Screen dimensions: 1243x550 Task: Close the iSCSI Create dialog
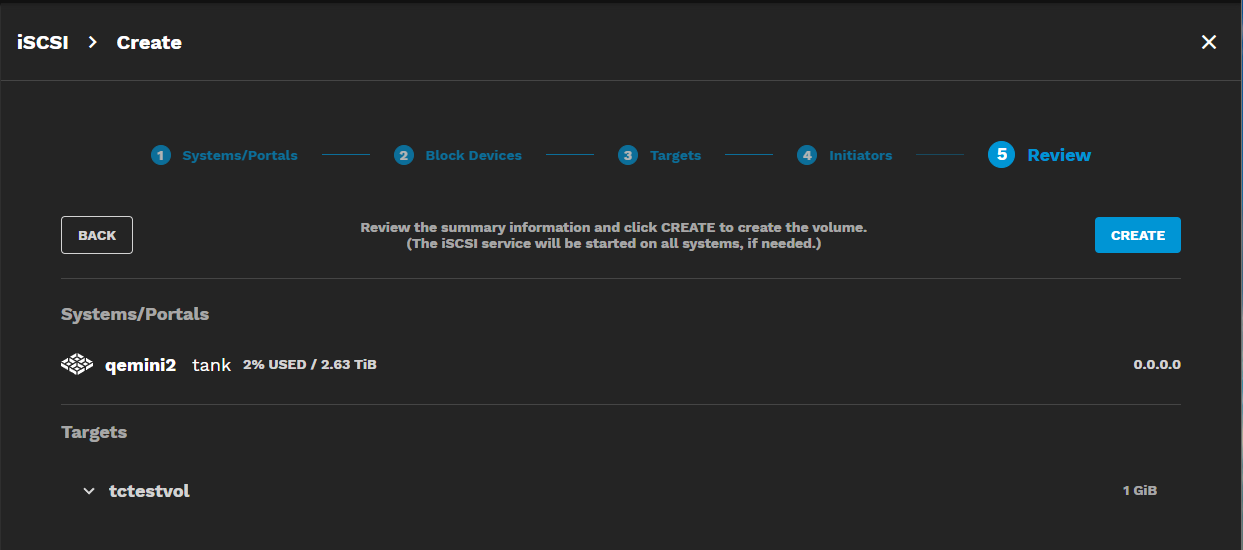pyautogui.click(x=1209, y=42)
